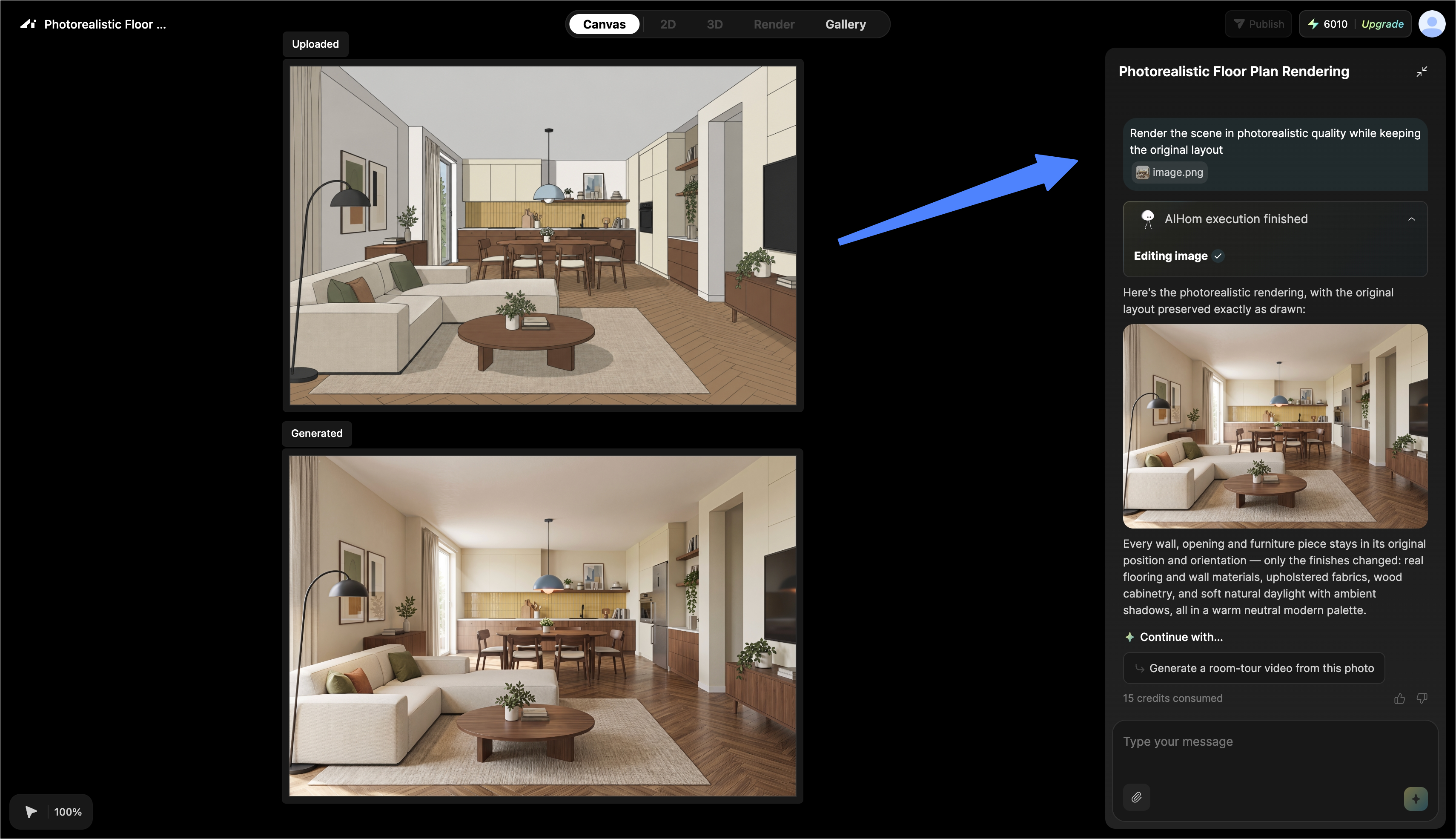Select the Uploaded sketch image on canvas
This screenshot has width=1456, height=839.
[543, 236]
